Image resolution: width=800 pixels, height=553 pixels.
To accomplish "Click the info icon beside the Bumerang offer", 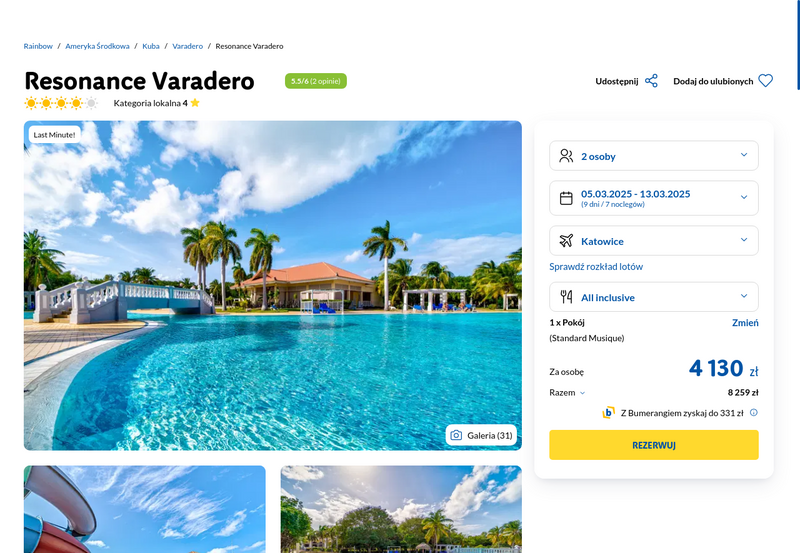I will point(754,413).
